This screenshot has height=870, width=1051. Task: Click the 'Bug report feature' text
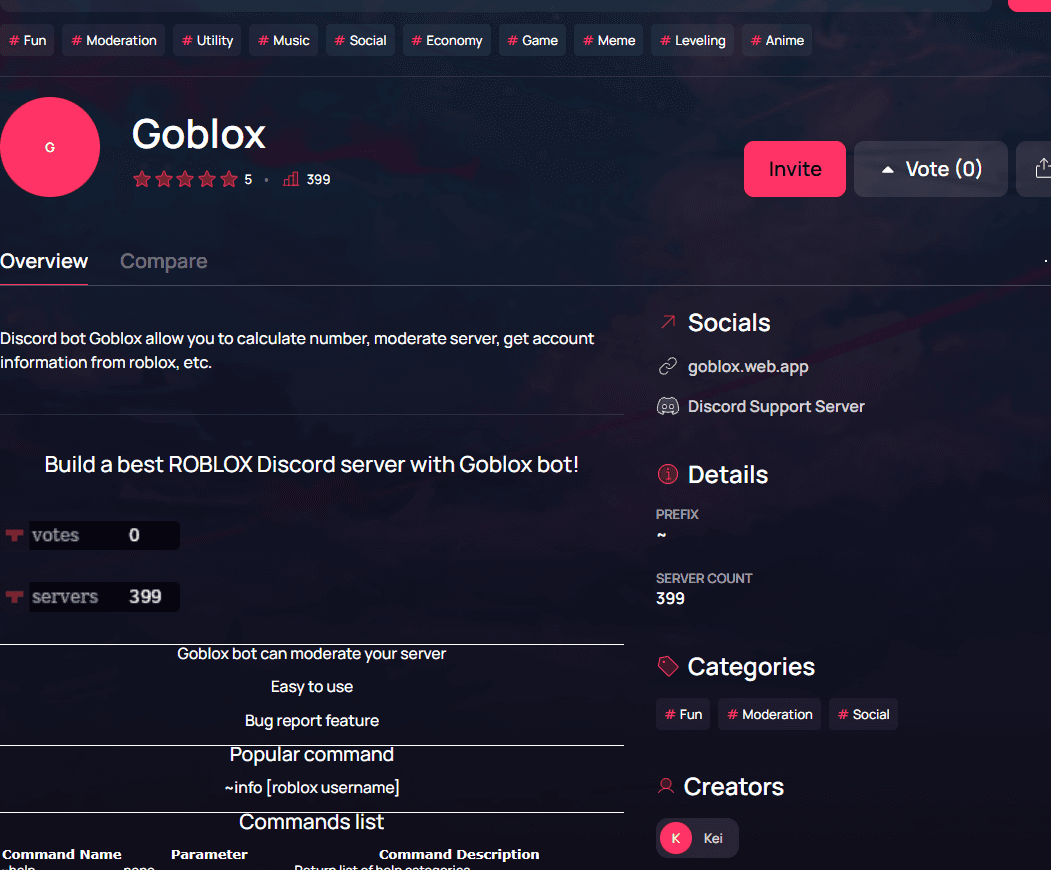pos(312,721)
